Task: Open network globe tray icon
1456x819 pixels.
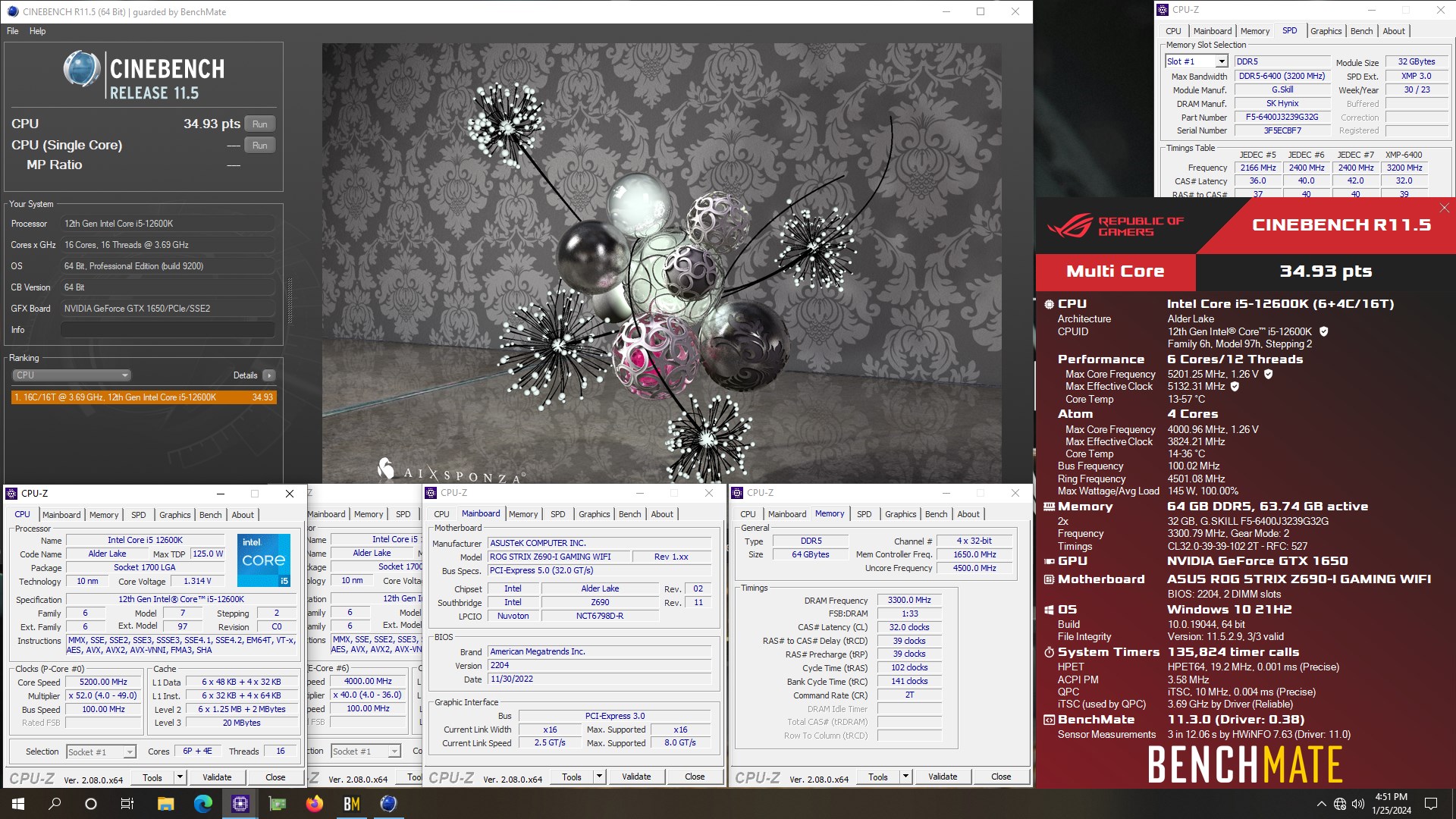Action: (x=1340, y=804)
